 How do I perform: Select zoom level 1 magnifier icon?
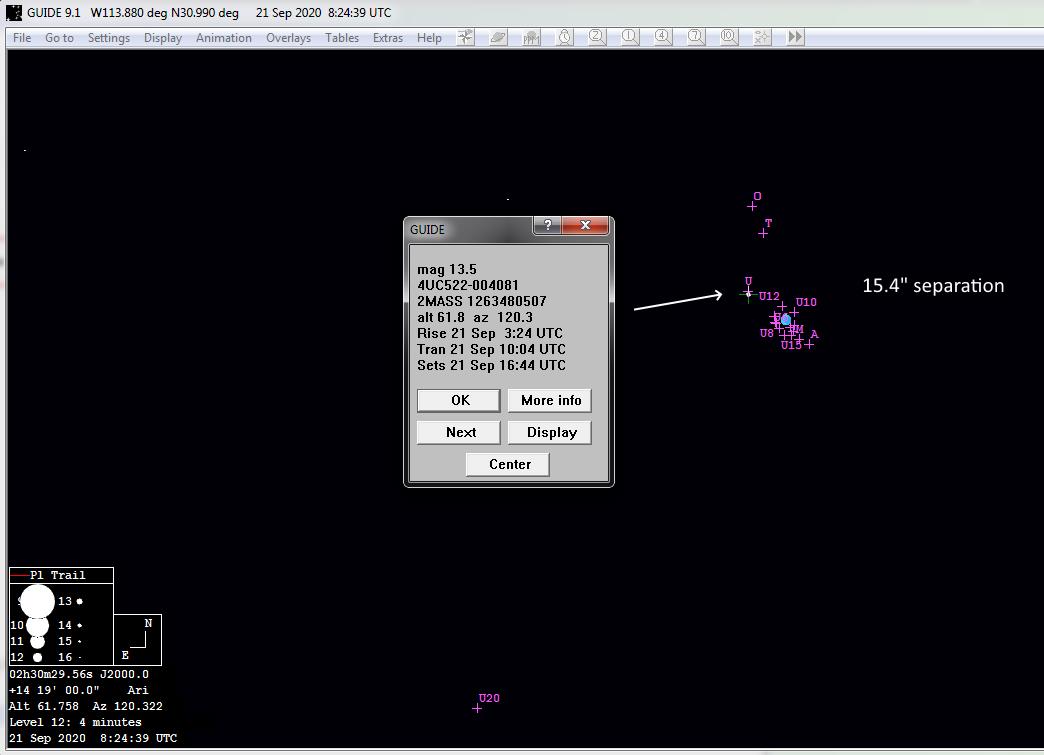coord(630,37)
